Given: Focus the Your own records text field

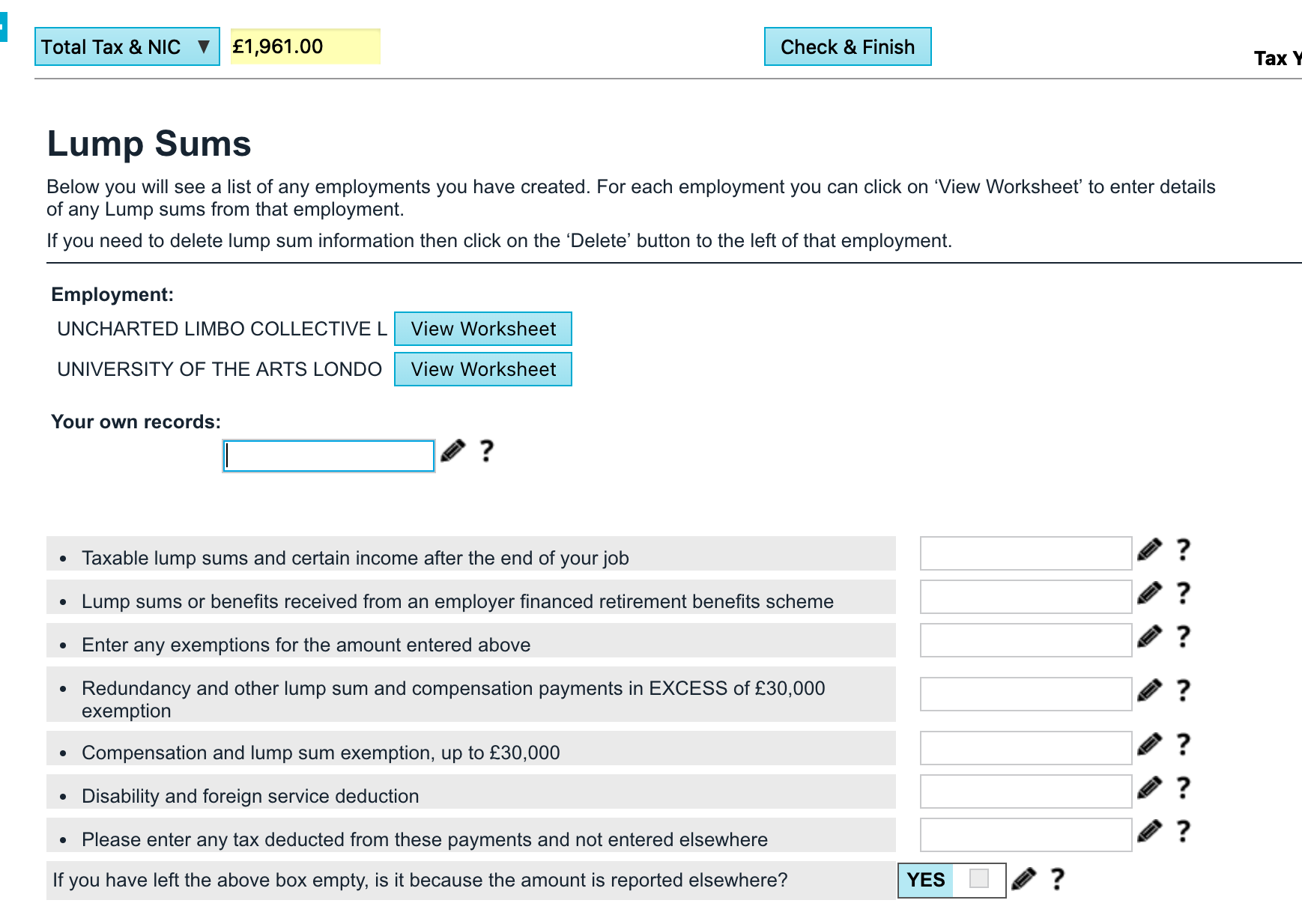Looking at the screenshot, I should [x=329, y=456].
